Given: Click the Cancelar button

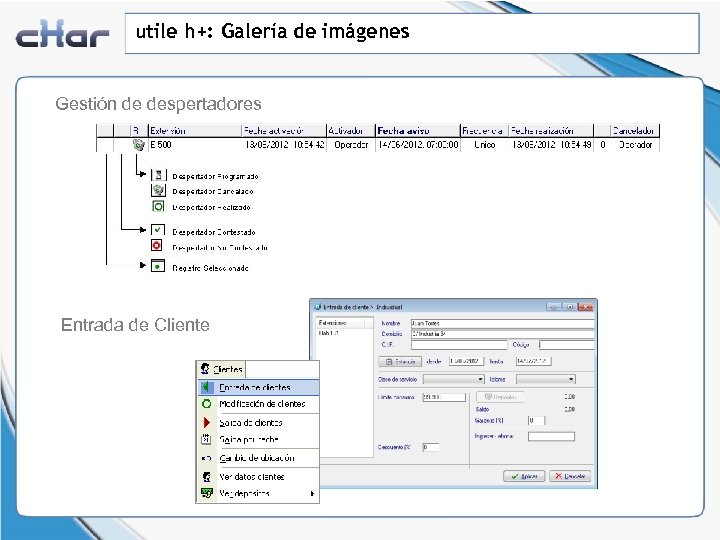Looking at the screenshot, I should (x=570, y=476).
